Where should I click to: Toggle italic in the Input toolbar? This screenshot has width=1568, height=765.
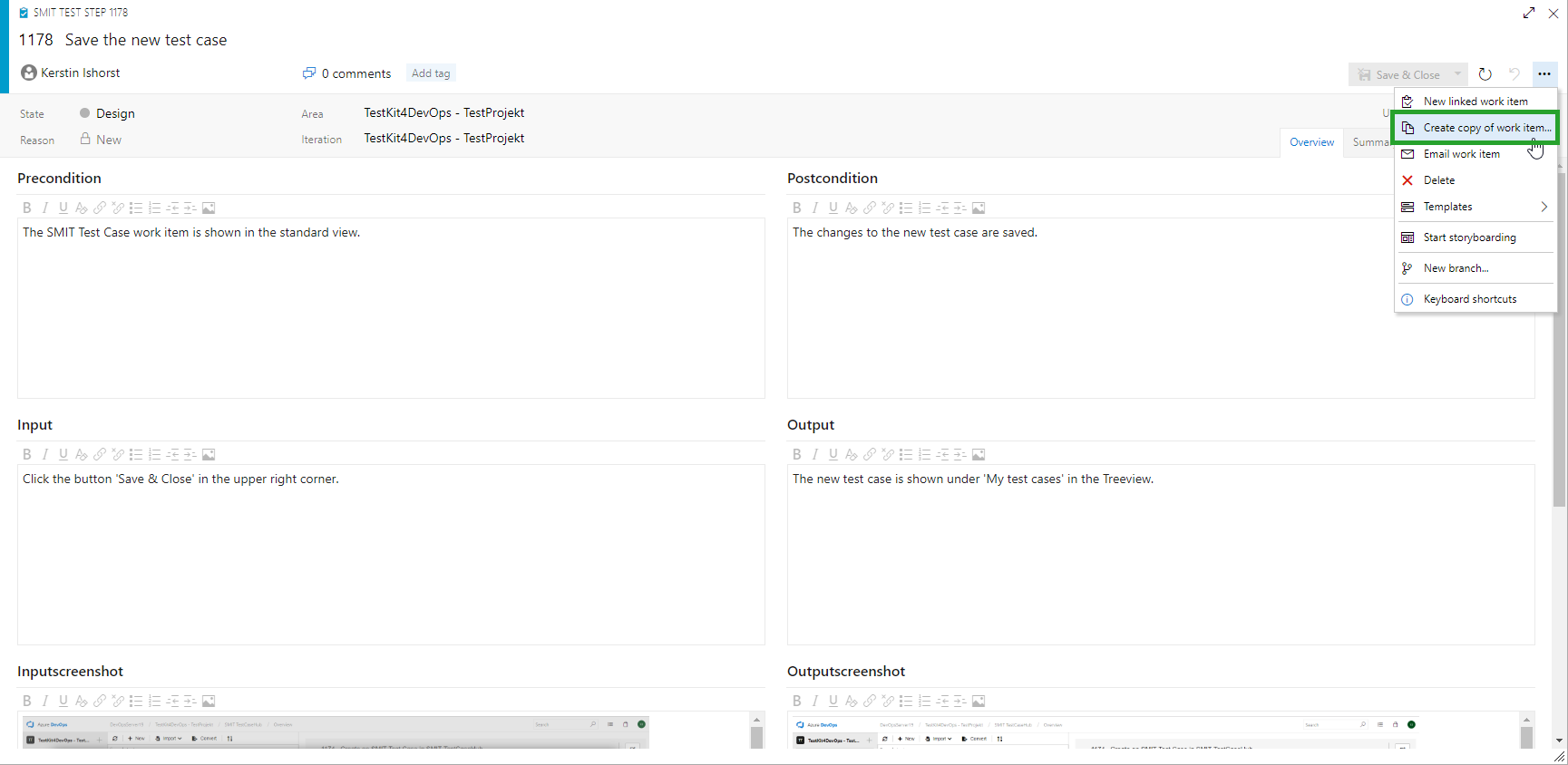coord(45,455)
